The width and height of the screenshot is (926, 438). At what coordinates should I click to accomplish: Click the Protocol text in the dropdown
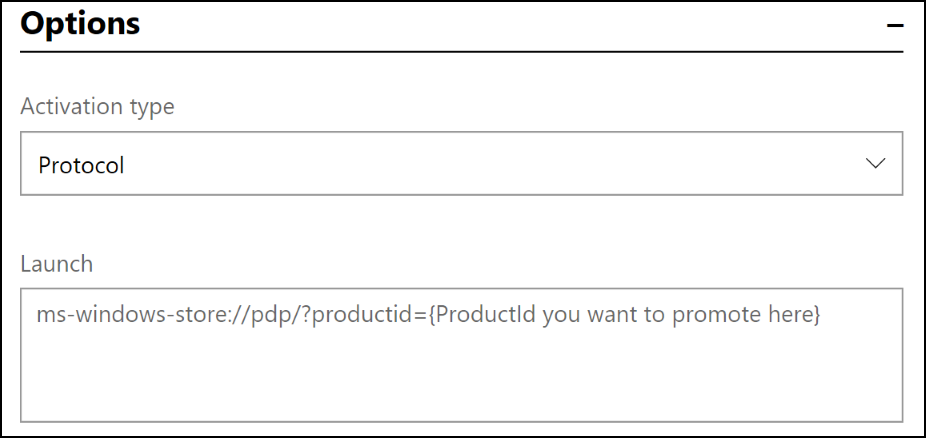pyautogui.click(x=81, y=165)
